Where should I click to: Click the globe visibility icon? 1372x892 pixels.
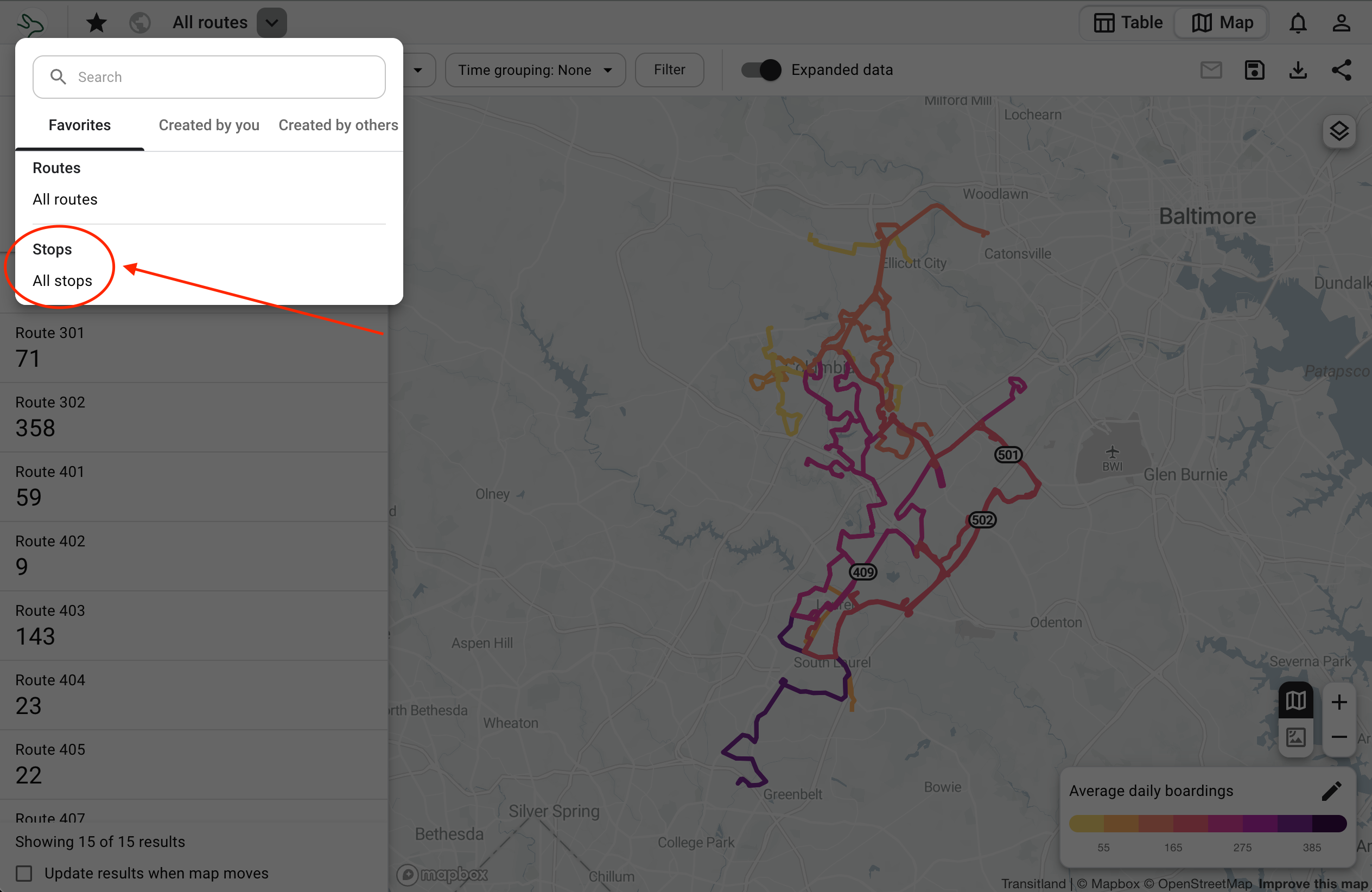coord(140,23)
